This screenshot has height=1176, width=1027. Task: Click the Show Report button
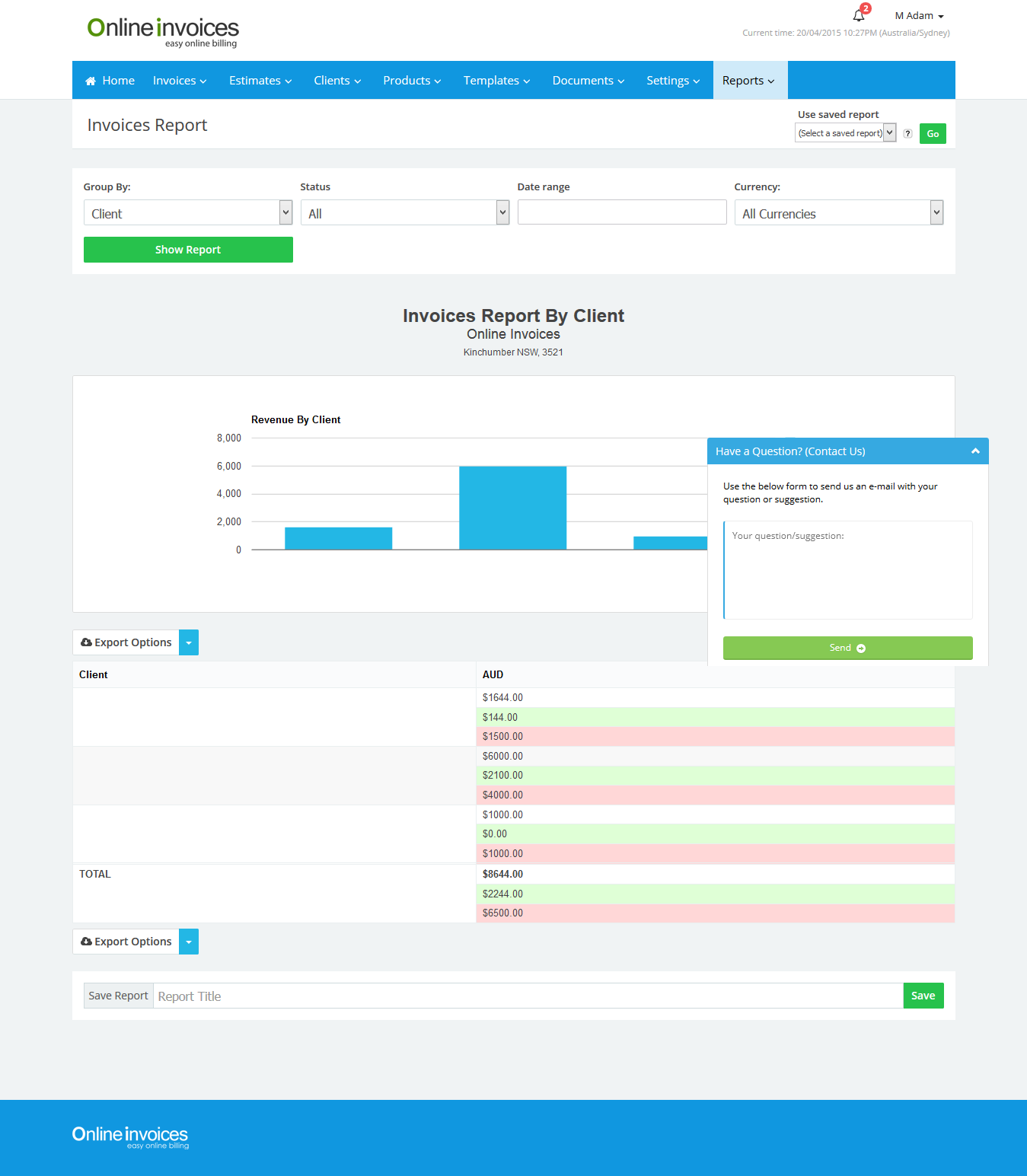point(188,250)
